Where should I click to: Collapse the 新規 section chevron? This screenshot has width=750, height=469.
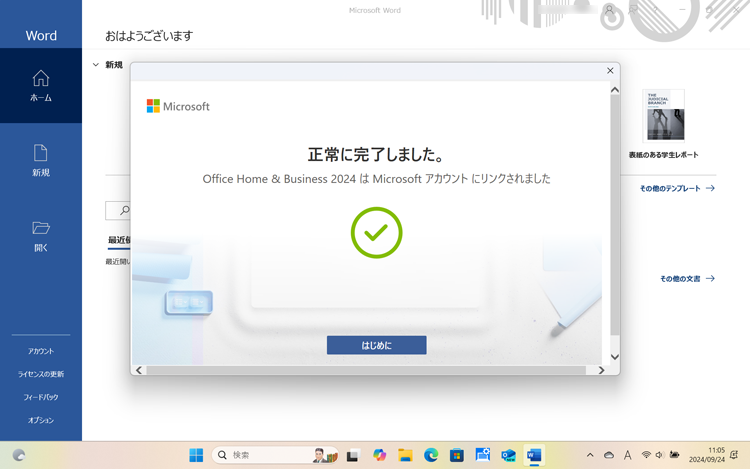point(96,65)
